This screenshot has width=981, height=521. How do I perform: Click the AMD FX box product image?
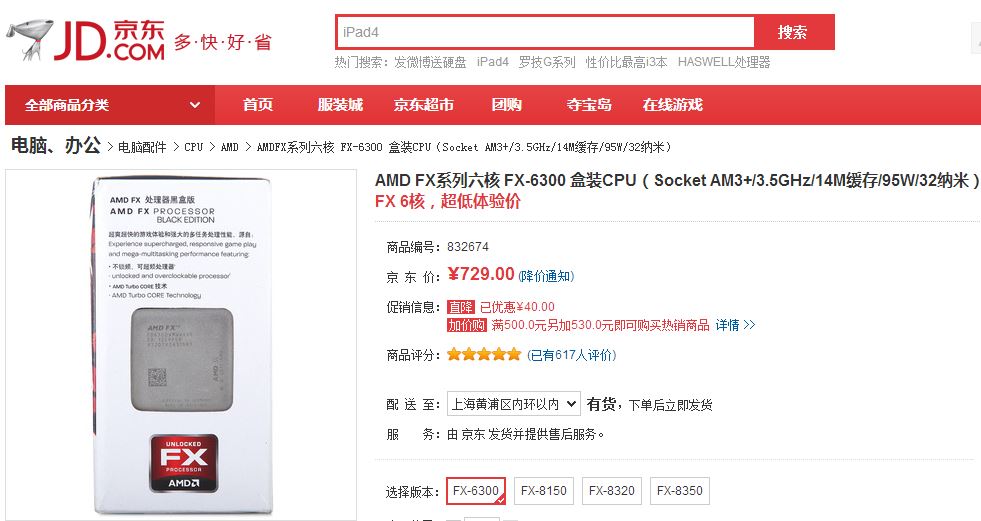point(181,345)
